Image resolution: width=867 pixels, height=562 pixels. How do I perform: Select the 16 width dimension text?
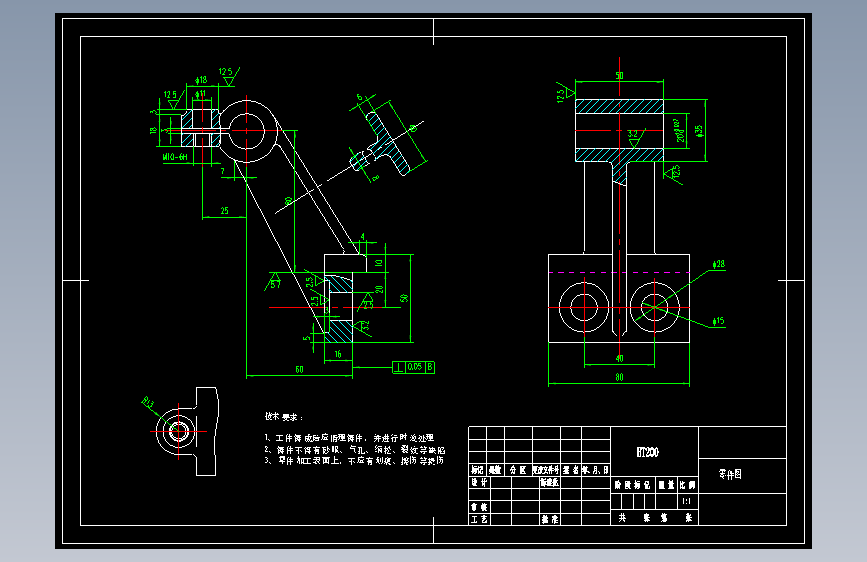[x=338, y=354]
